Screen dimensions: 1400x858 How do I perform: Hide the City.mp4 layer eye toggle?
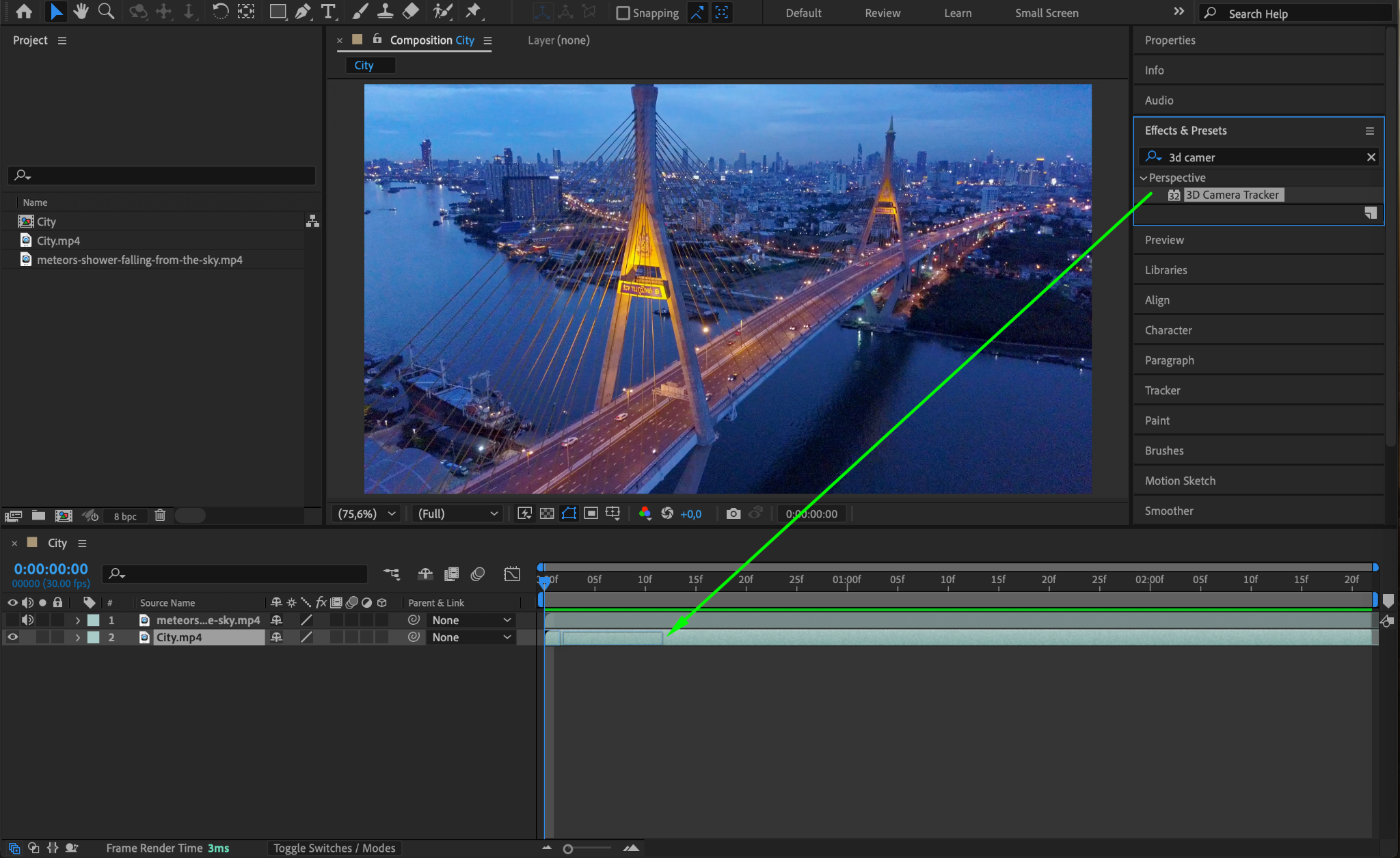coord(12,637)
